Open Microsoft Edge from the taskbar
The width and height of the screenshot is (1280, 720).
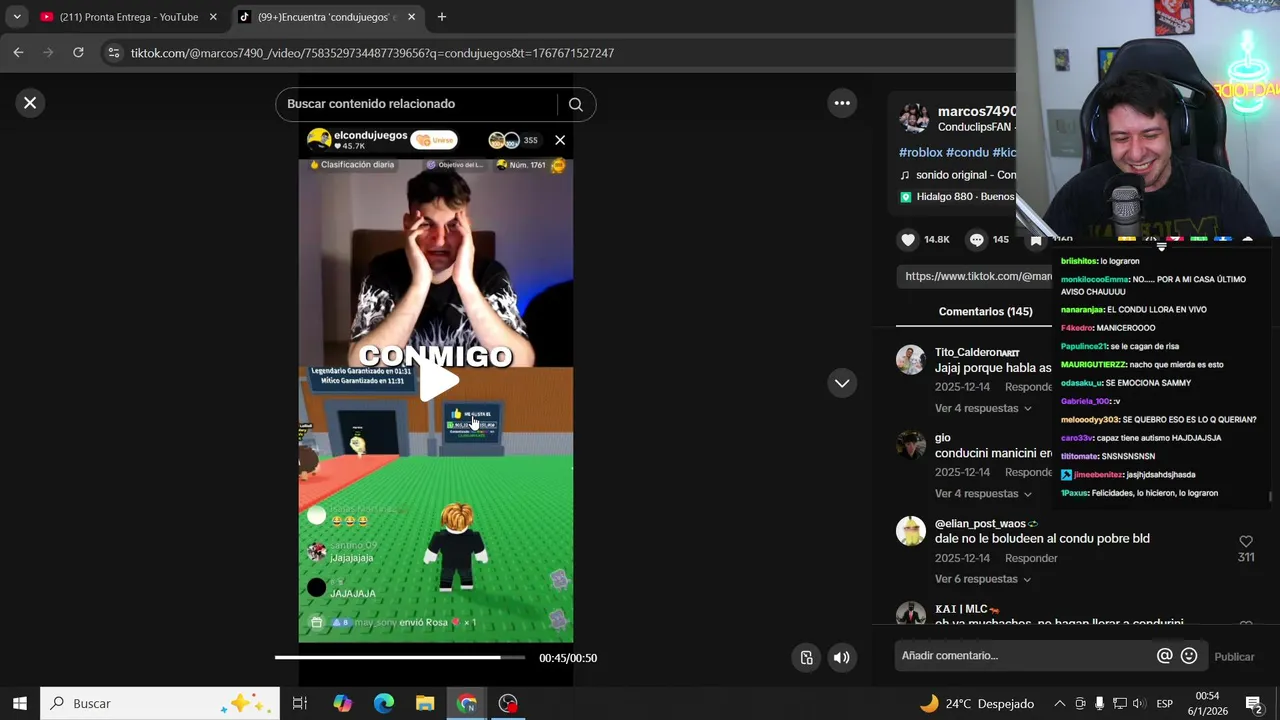(384, 703)
